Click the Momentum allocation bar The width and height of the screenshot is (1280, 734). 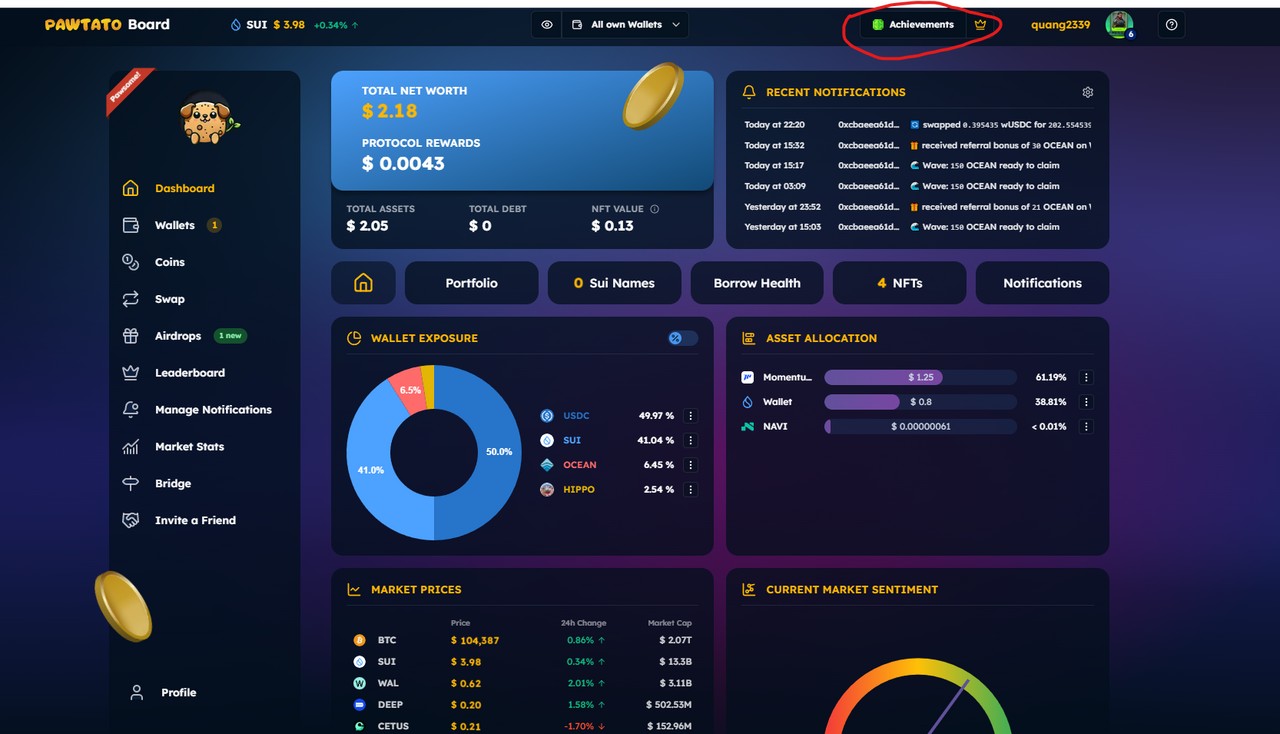[920, 378]
